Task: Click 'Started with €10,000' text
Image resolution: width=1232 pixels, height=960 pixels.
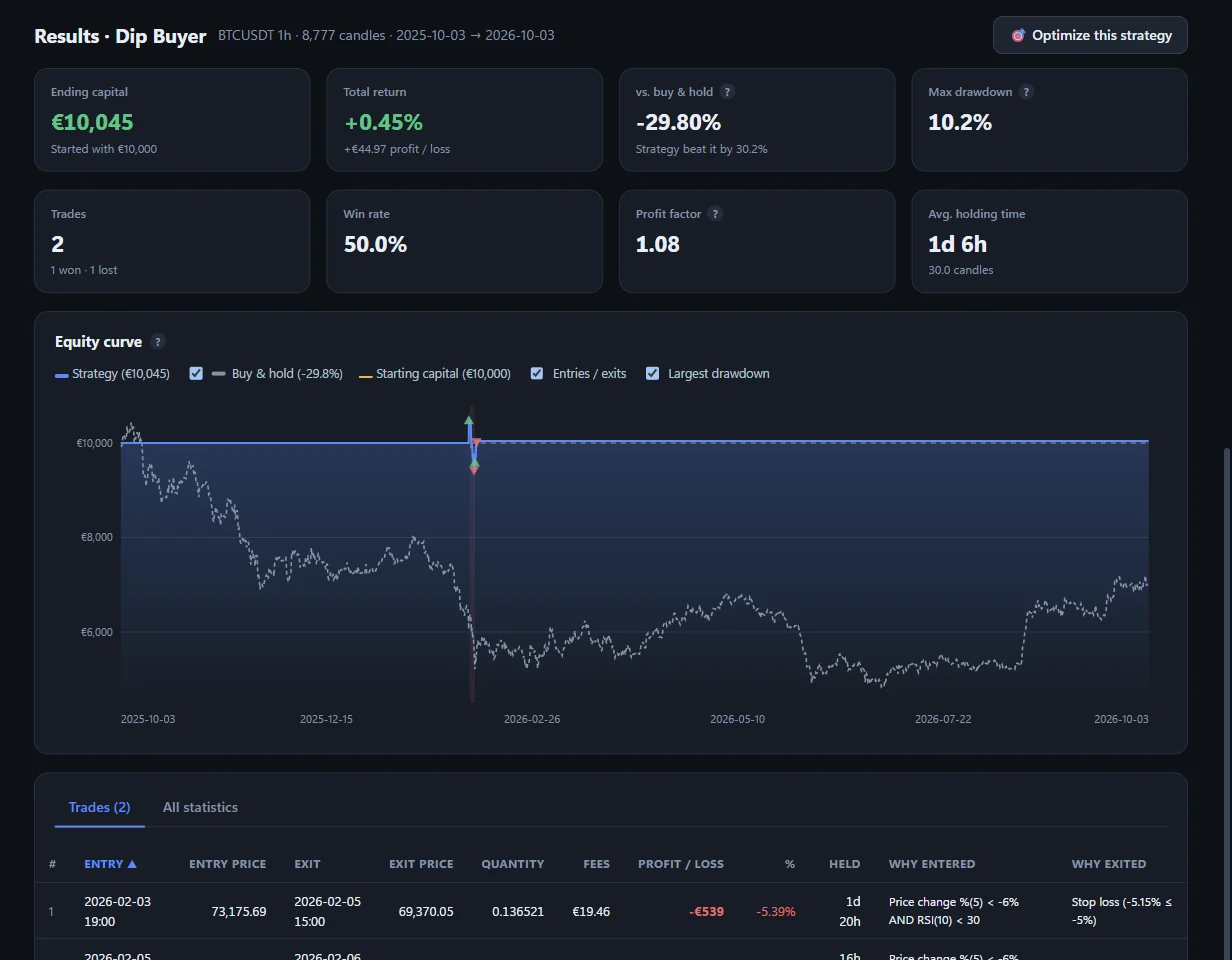Action: pyautogui.click(x=104, y=149)
